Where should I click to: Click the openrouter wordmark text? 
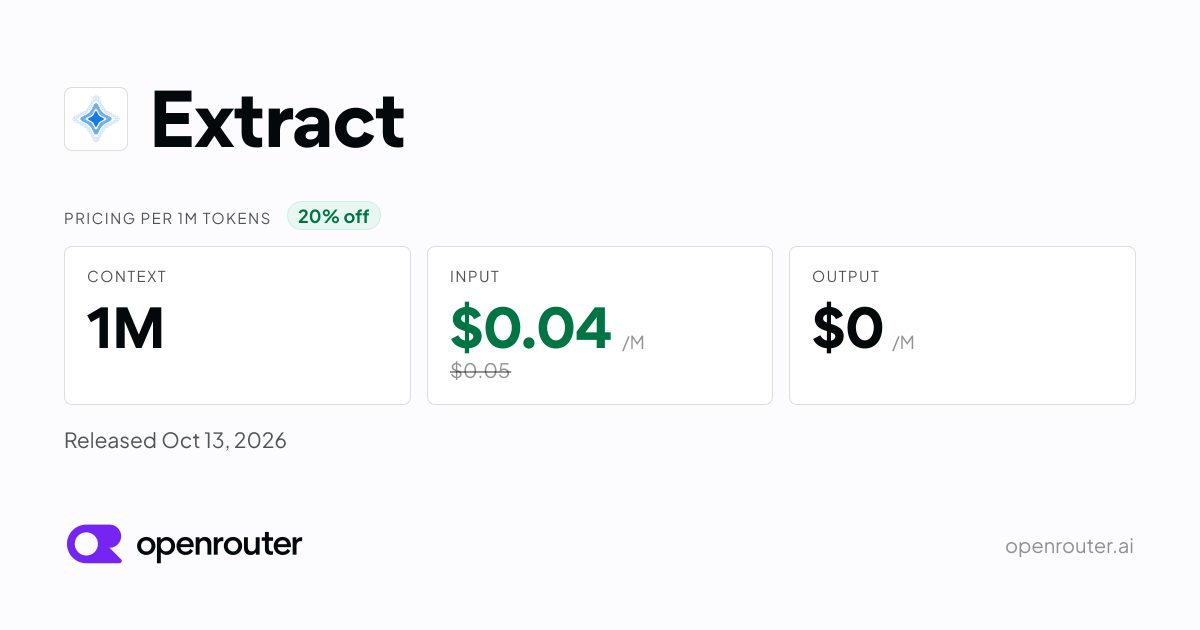(x=219, y=545)
